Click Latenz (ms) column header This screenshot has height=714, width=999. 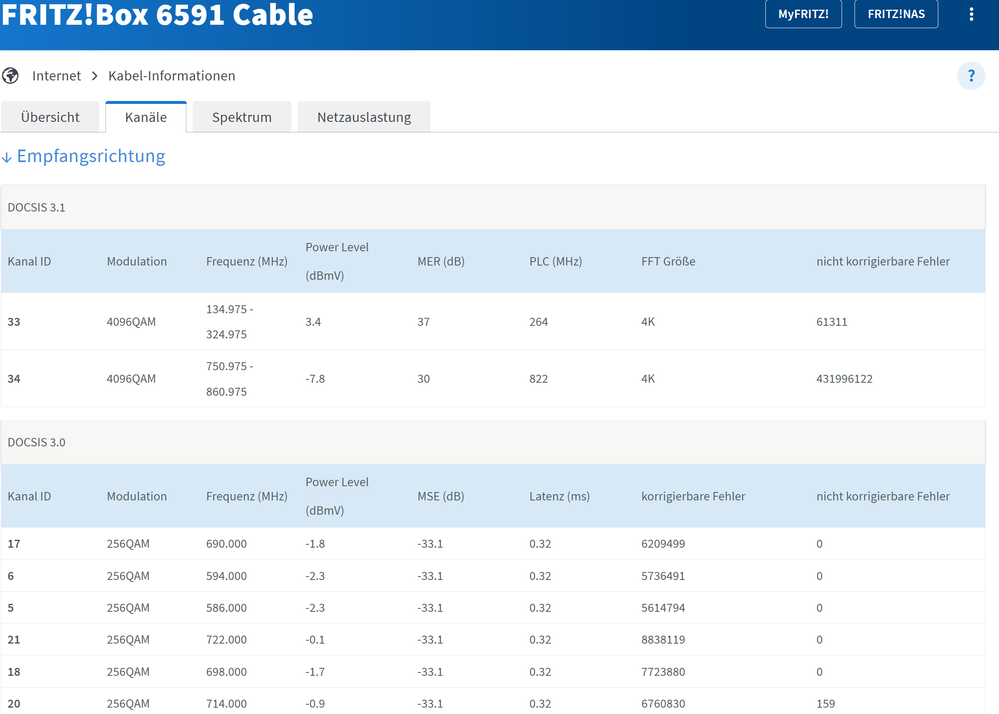point(559,496)
